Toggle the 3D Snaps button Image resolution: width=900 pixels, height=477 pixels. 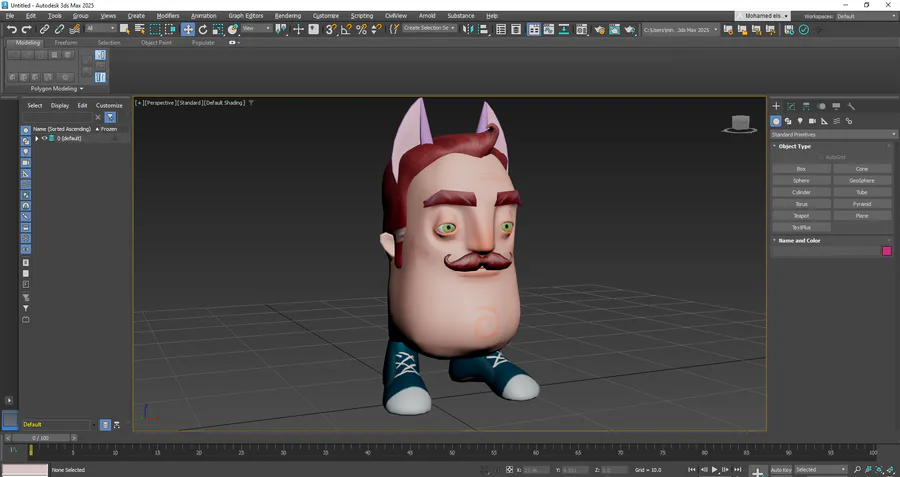click(331, 29)
